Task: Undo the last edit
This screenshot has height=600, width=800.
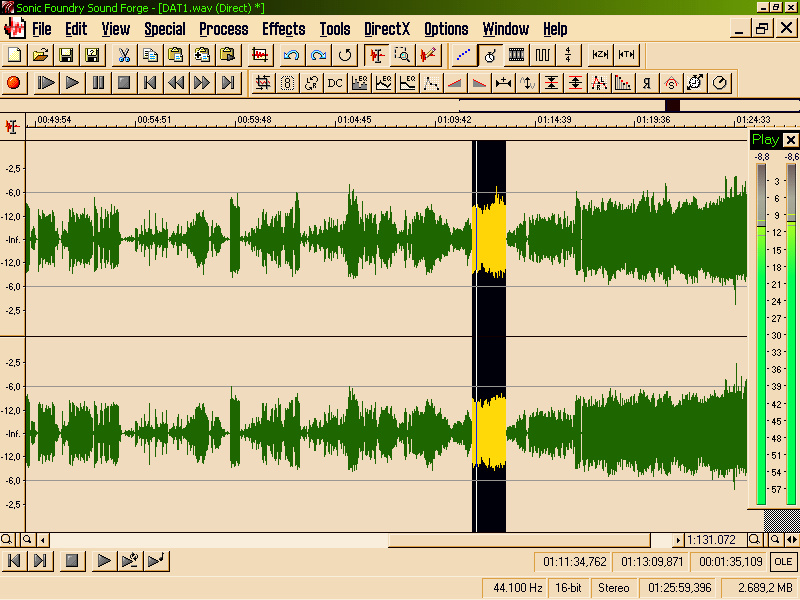Action: tap(291, 55)
